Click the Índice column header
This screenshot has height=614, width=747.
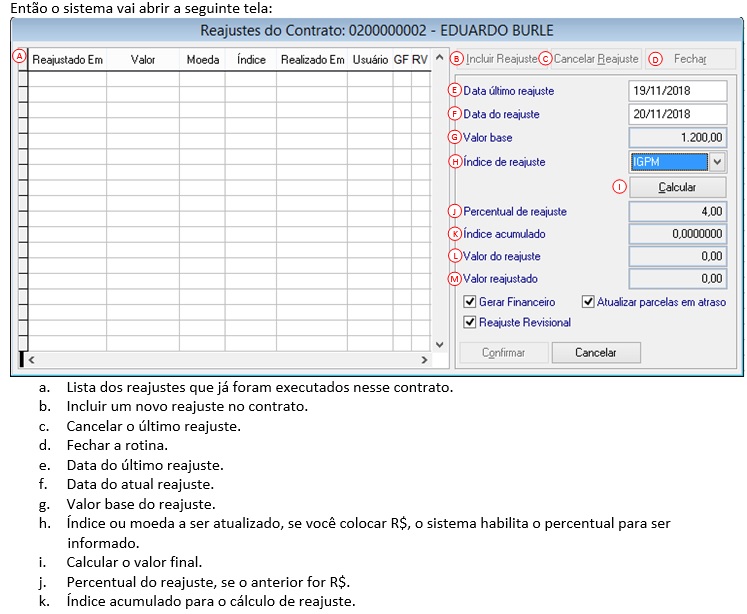click(x=251, y=60)
